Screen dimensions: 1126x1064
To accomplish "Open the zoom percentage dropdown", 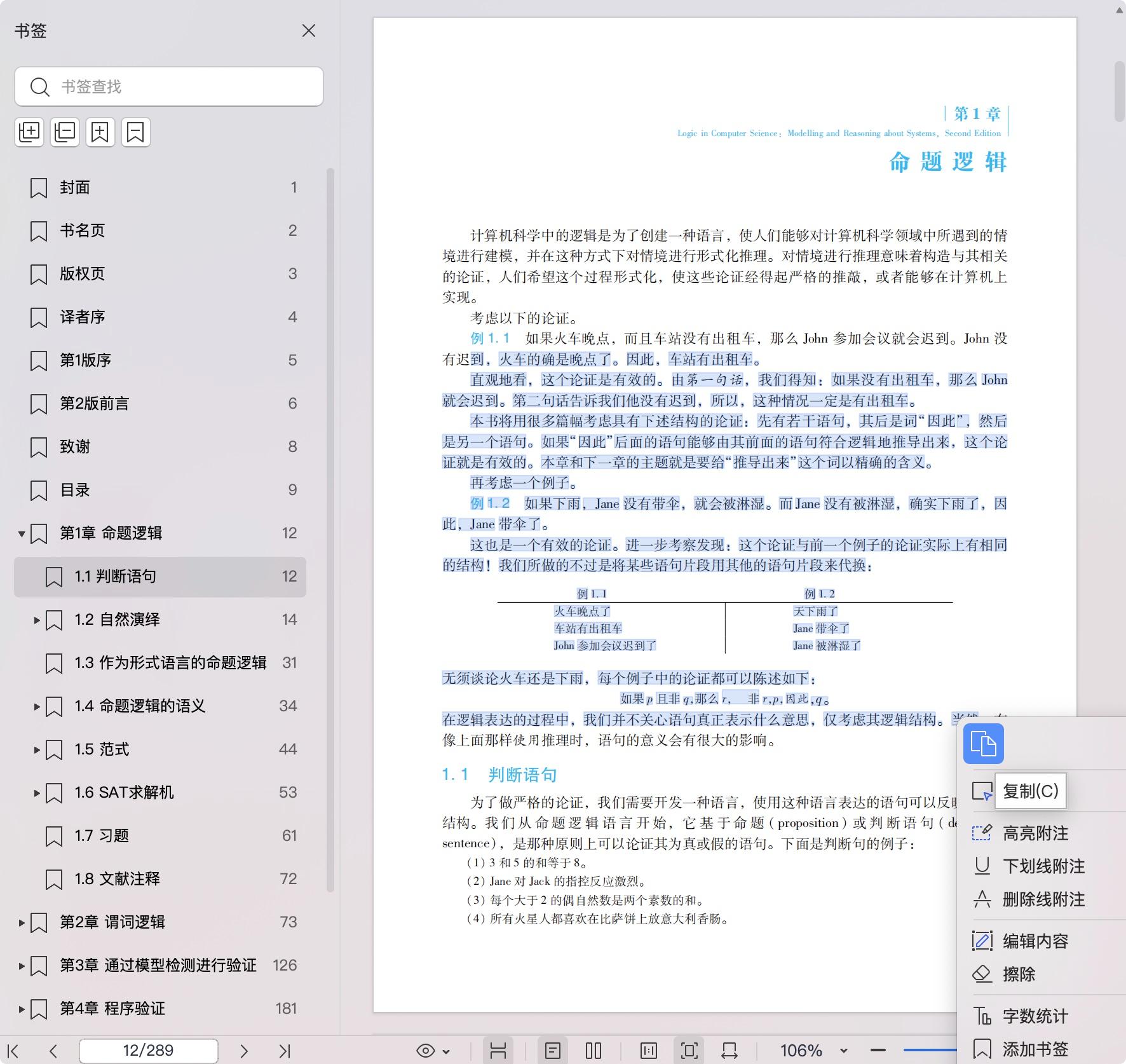I will (843, 1050).
